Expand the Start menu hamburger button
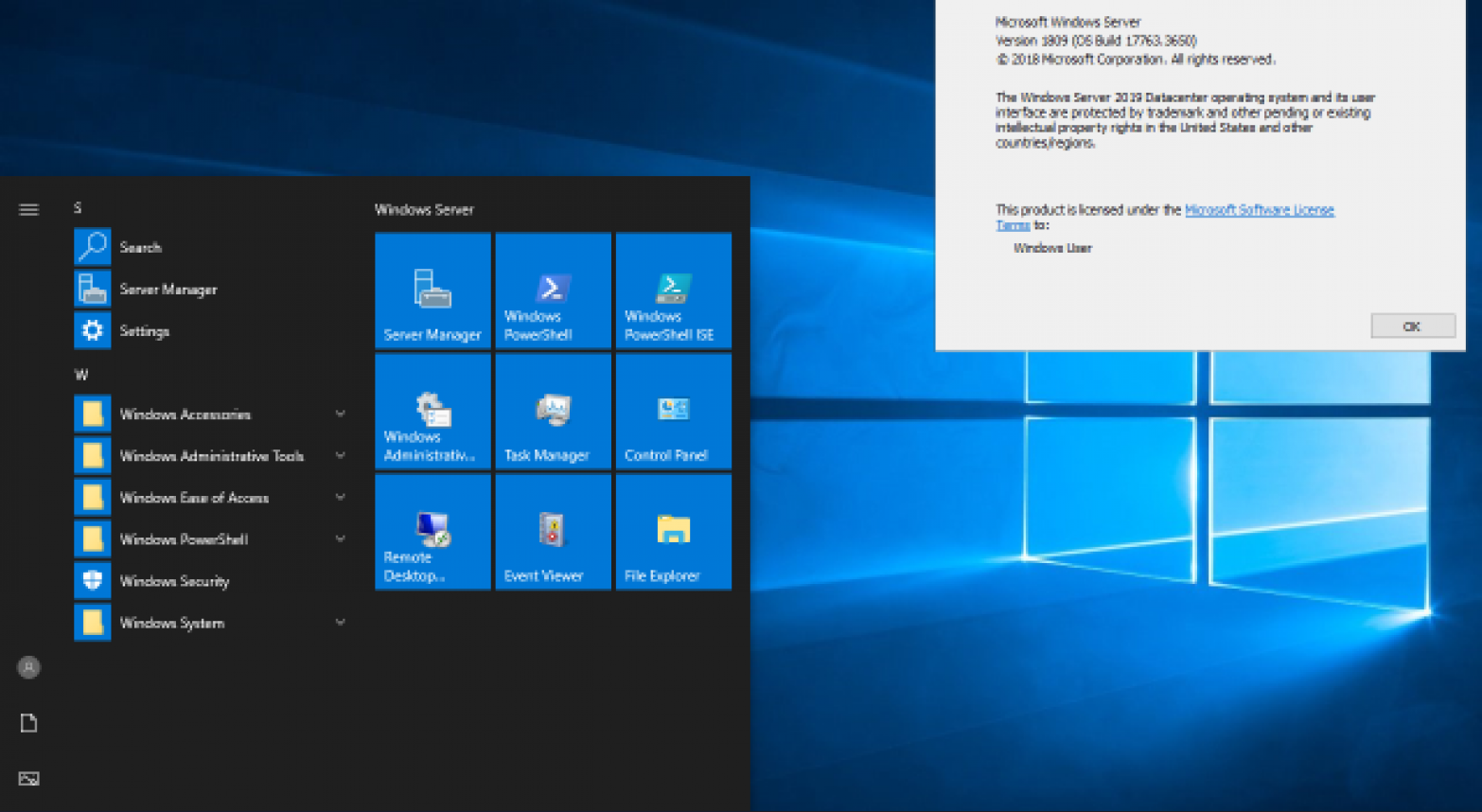 [29, 209]
